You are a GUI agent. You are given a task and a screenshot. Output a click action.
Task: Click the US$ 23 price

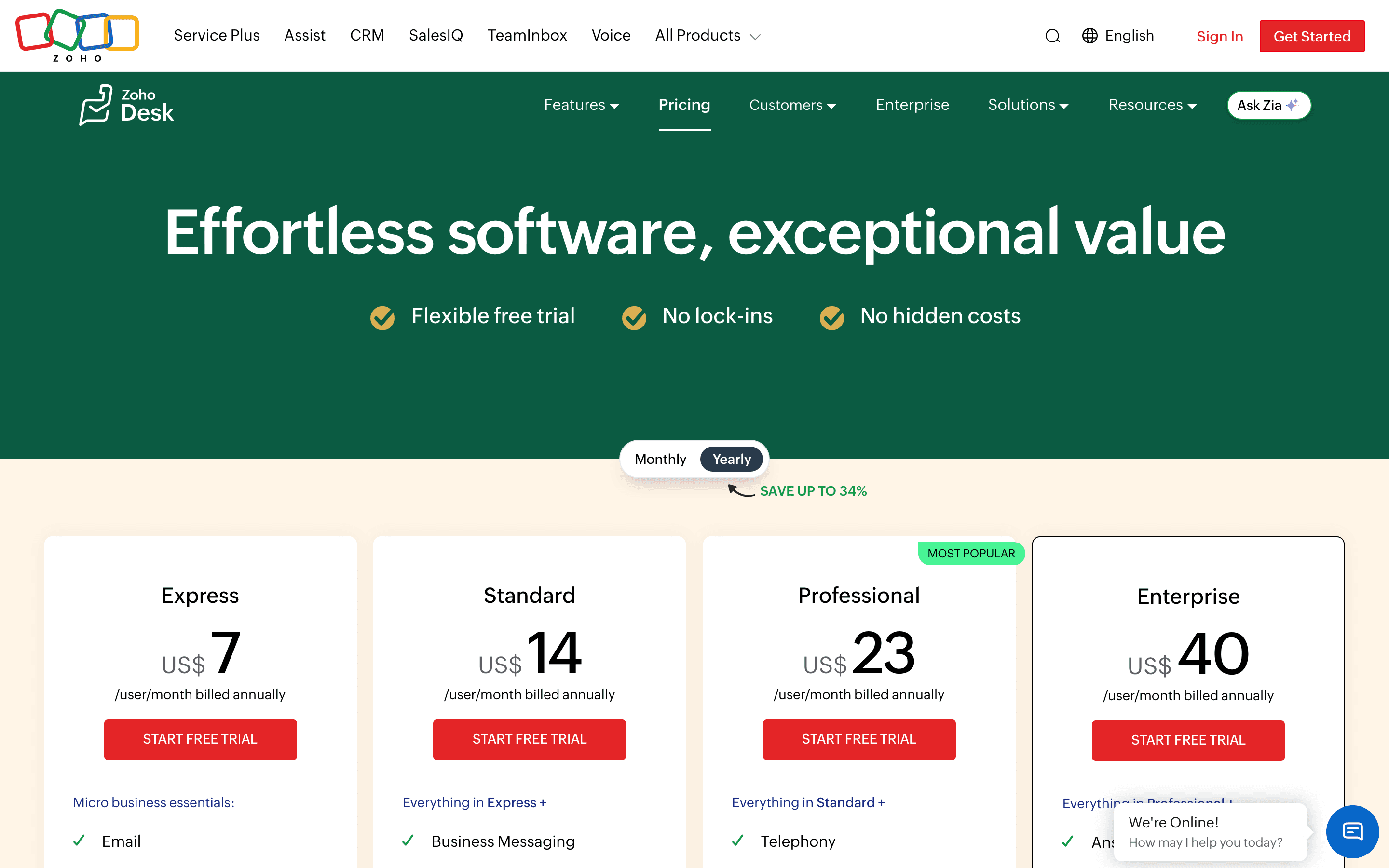coord(858,654)
